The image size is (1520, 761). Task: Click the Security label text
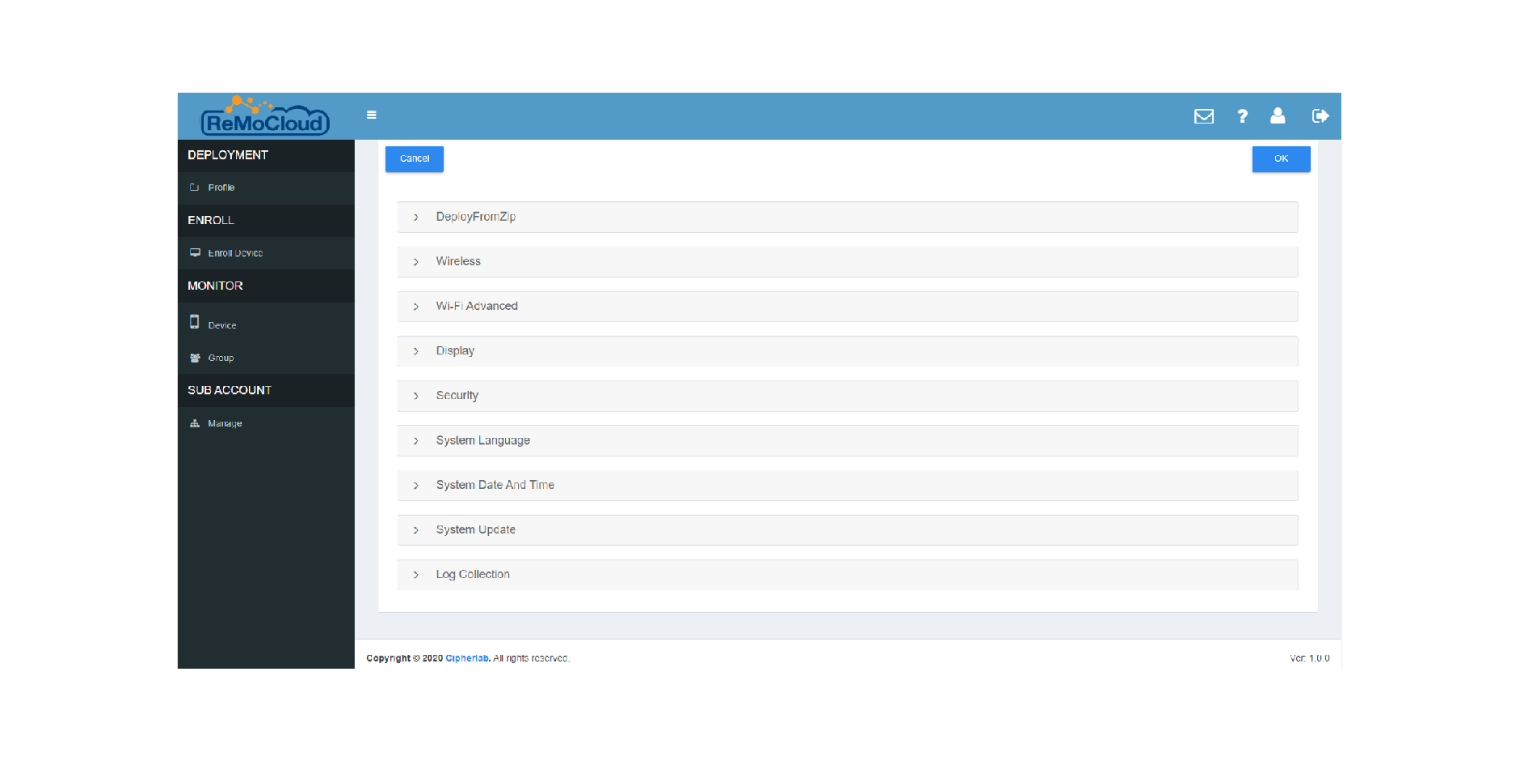point(457,395)
